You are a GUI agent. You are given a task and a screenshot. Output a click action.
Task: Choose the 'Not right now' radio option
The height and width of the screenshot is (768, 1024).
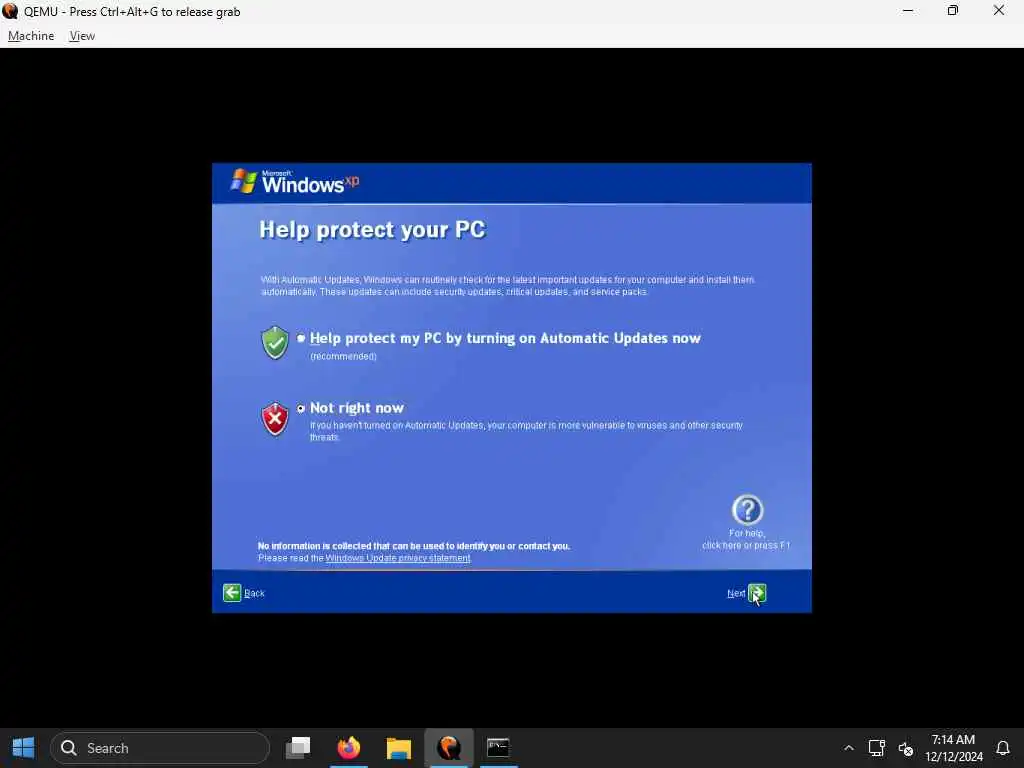click(301, 408)
